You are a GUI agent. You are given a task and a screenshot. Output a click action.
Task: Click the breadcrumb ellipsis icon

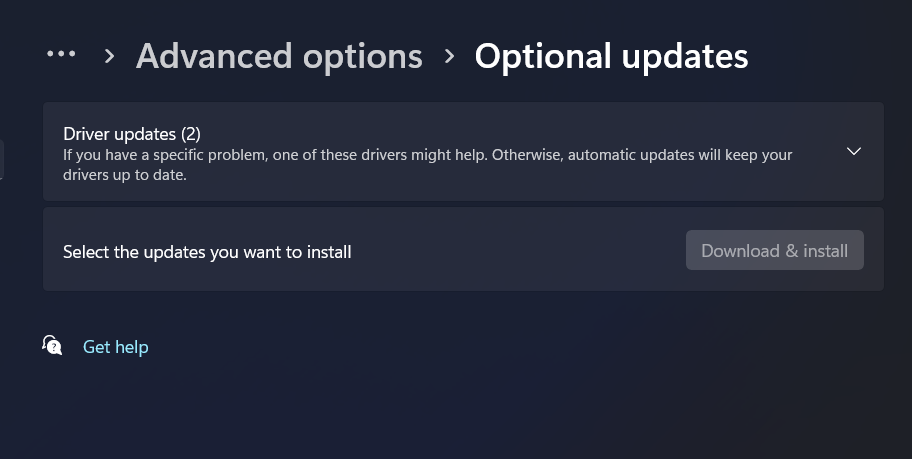61,55
